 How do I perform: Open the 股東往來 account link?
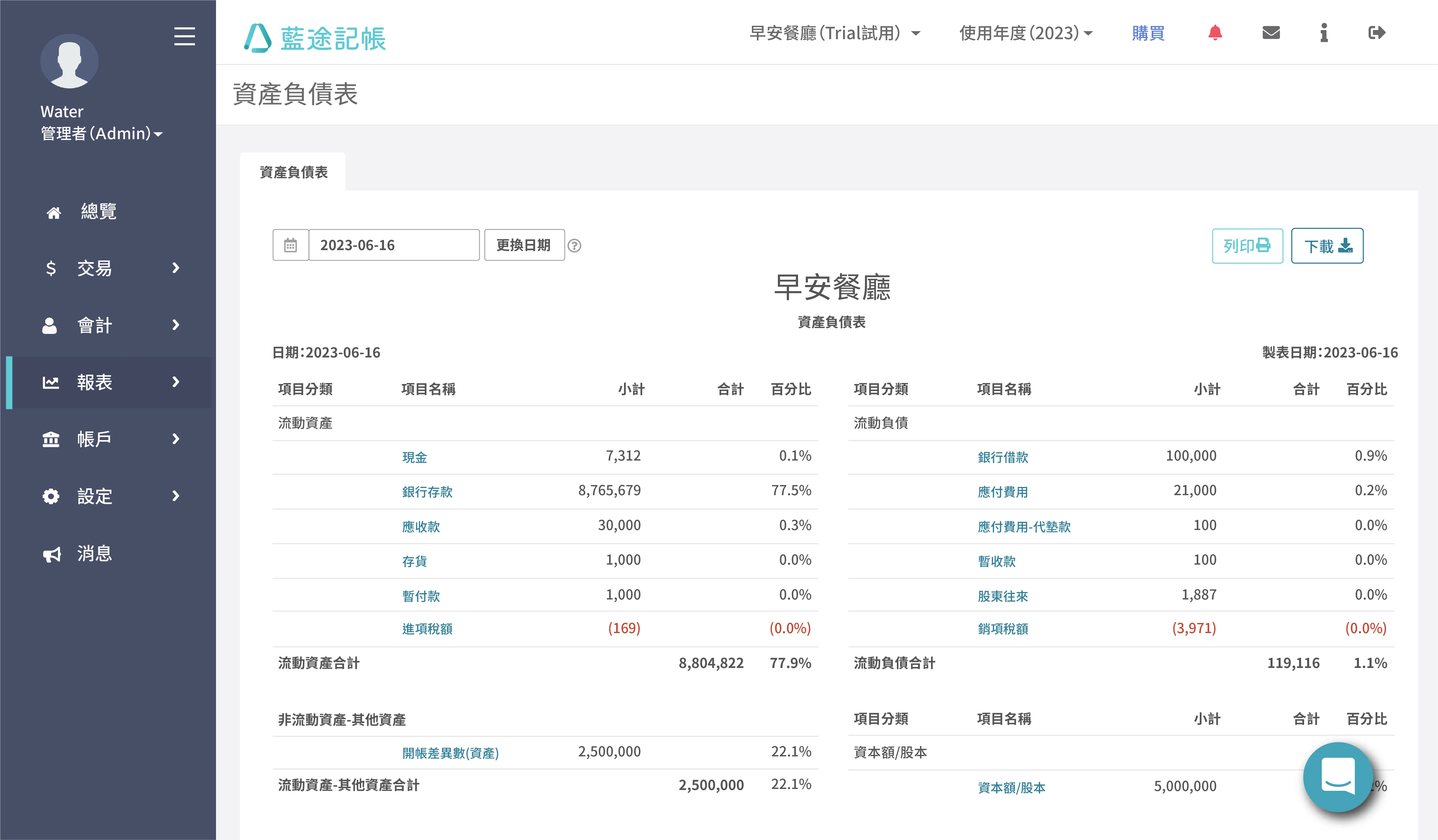(1003, 596)
